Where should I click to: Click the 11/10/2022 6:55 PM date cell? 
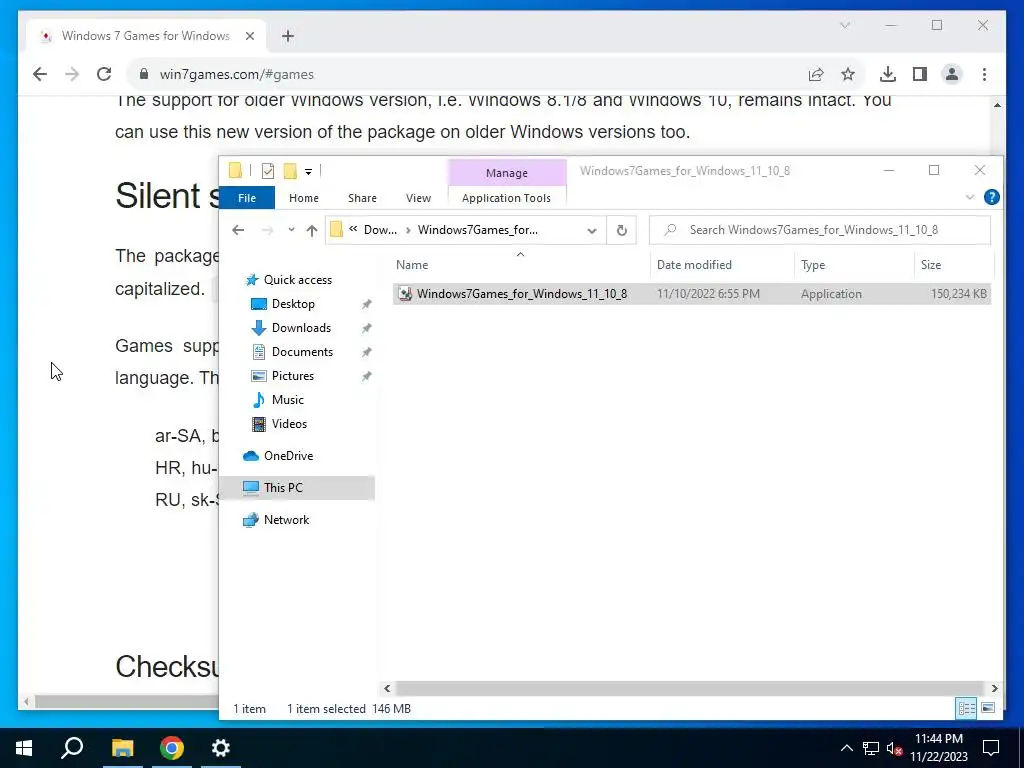pos(708,294)
